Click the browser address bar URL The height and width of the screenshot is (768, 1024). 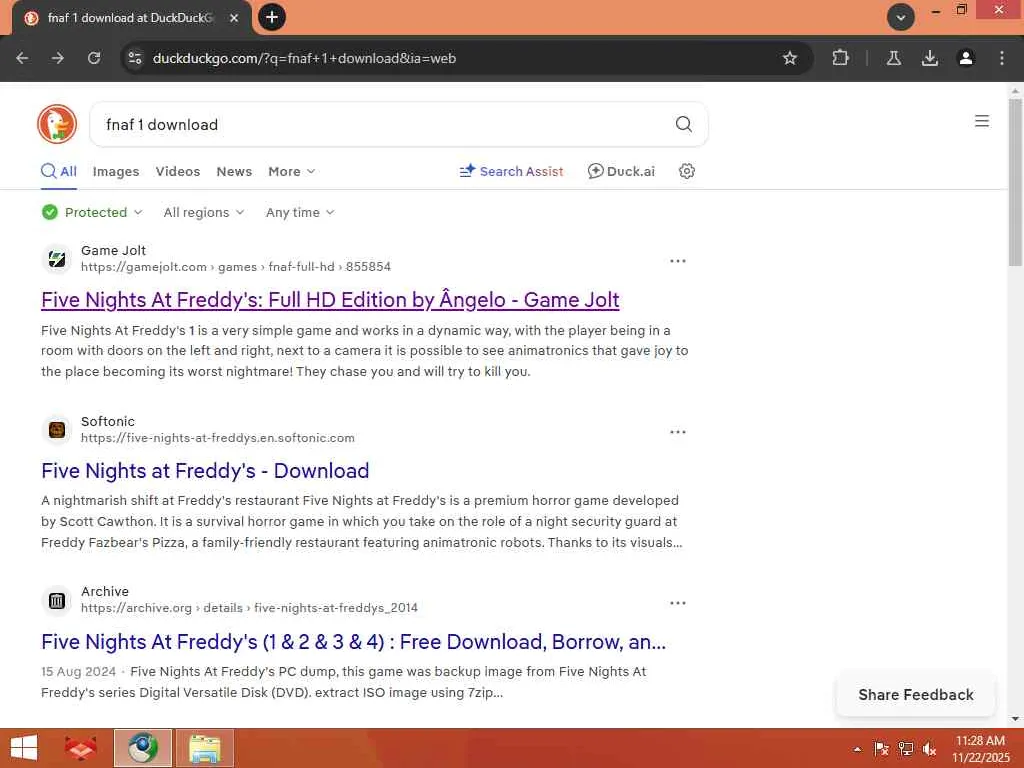tap(304, 58)
